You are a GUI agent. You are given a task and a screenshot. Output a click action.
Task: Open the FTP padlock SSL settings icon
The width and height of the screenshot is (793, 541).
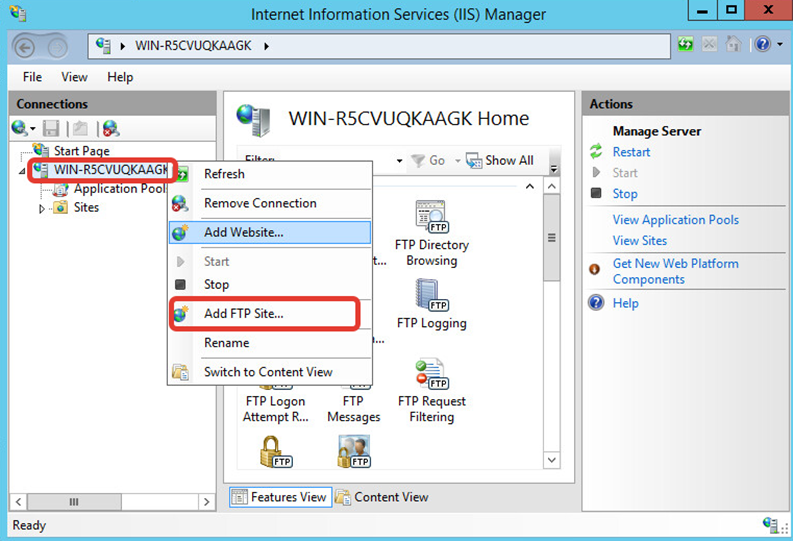coord(276,452)
